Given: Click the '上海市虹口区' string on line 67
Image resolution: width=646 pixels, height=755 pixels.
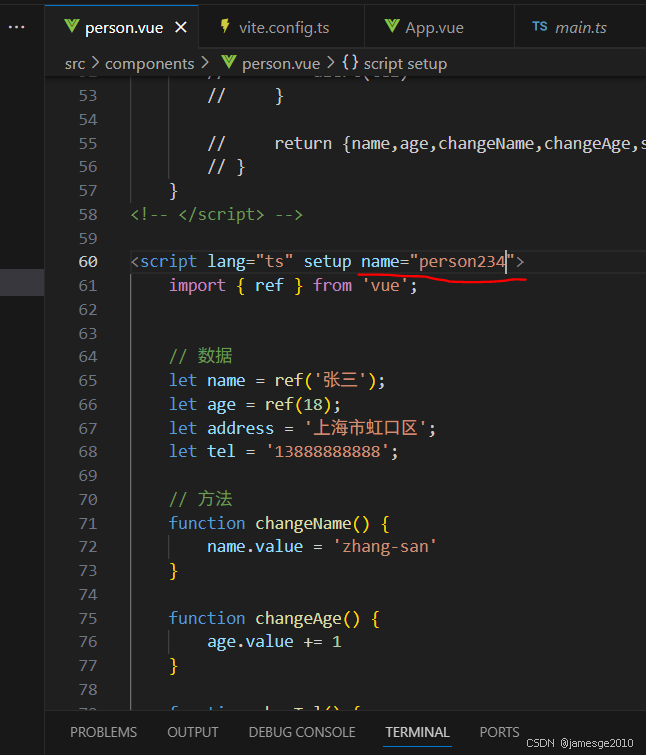Looking at the screenshot, I should [x=365, y=429].
